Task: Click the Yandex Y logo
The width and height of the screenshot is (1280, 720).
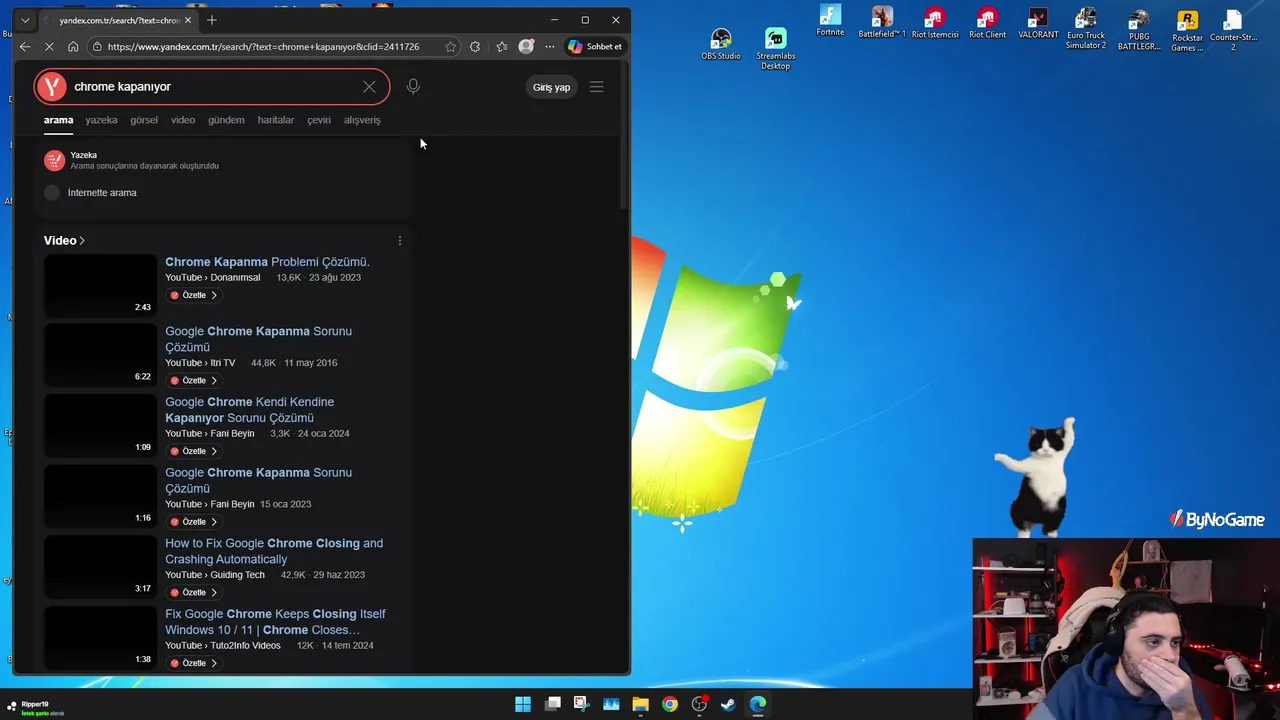Action: [52, 87]
